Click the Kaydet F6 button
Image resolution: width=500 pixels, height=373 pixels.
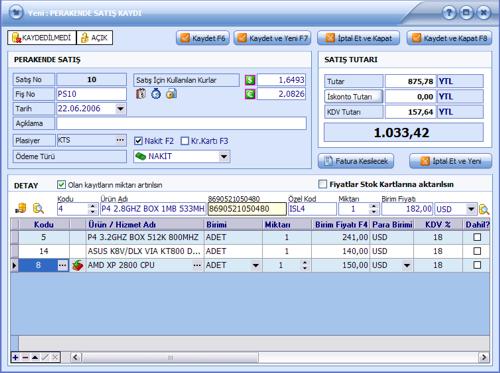pyautogui.click(x=203, y=38)
